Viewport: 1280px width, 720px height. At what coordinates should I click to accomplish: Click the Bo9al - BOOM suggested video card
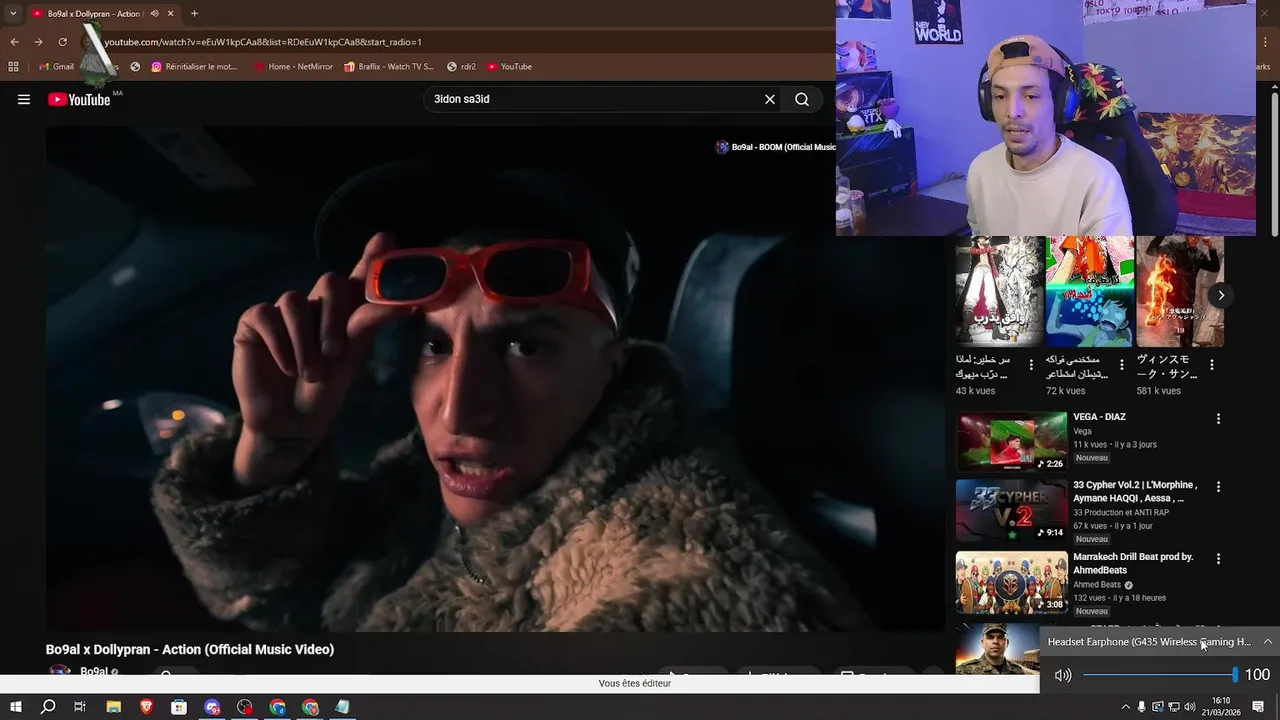tap(776, 147)
